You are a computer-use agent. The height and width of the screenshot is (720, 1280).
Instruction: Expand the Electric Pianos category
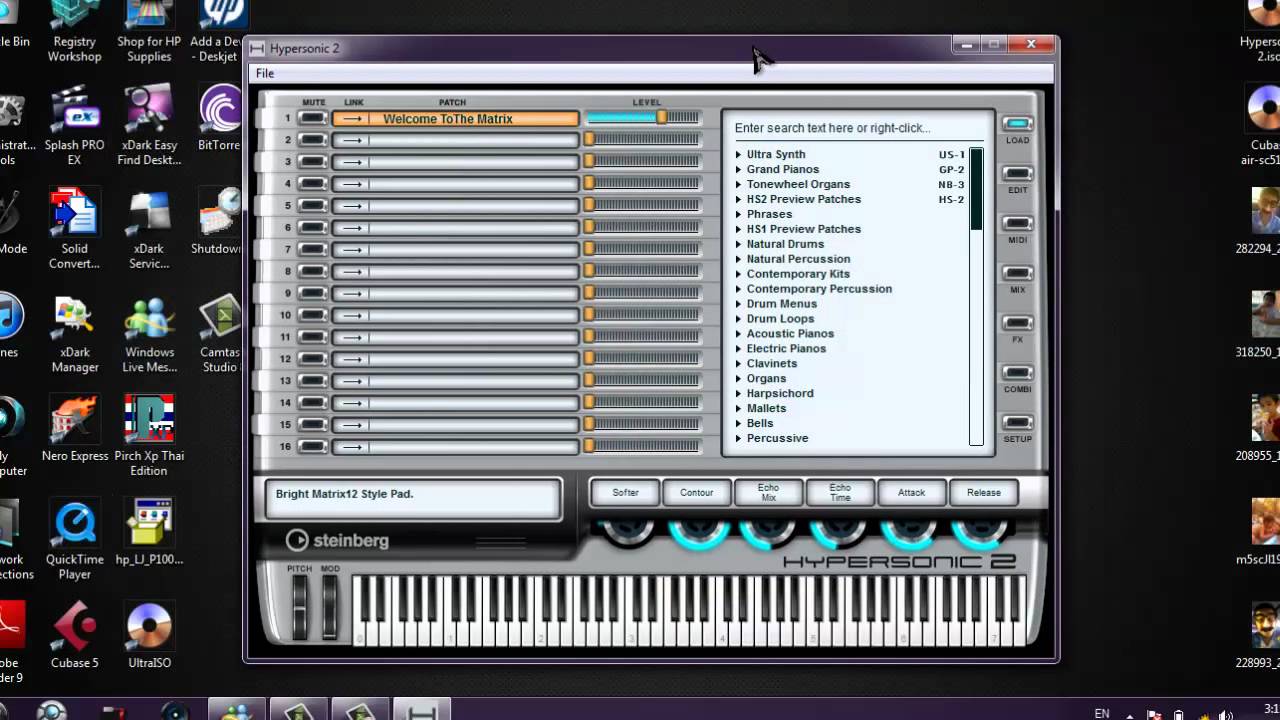click(739, 349)
